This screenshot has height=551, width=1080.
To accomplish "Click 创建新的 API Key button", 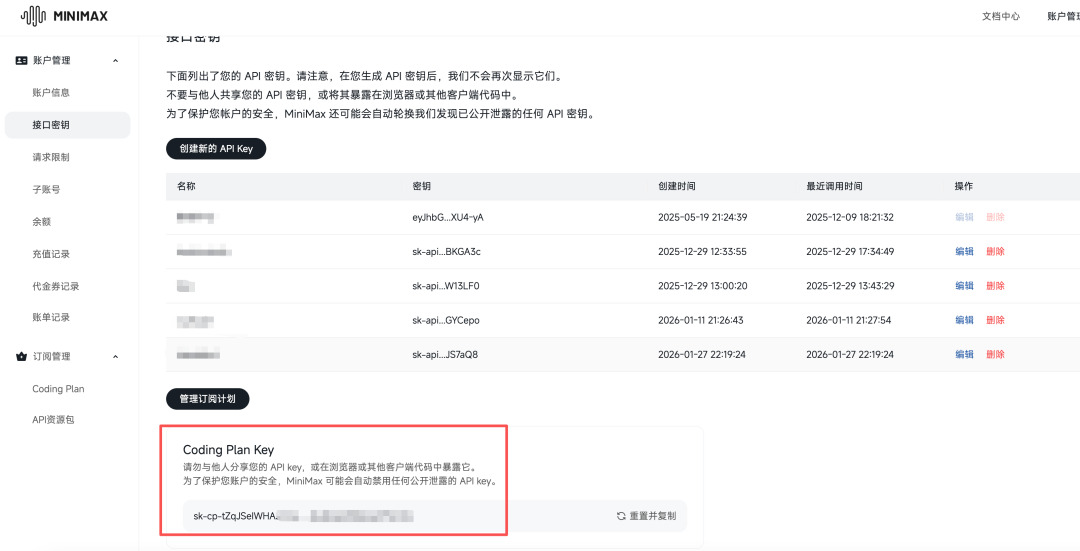I will tap(216, 148).
